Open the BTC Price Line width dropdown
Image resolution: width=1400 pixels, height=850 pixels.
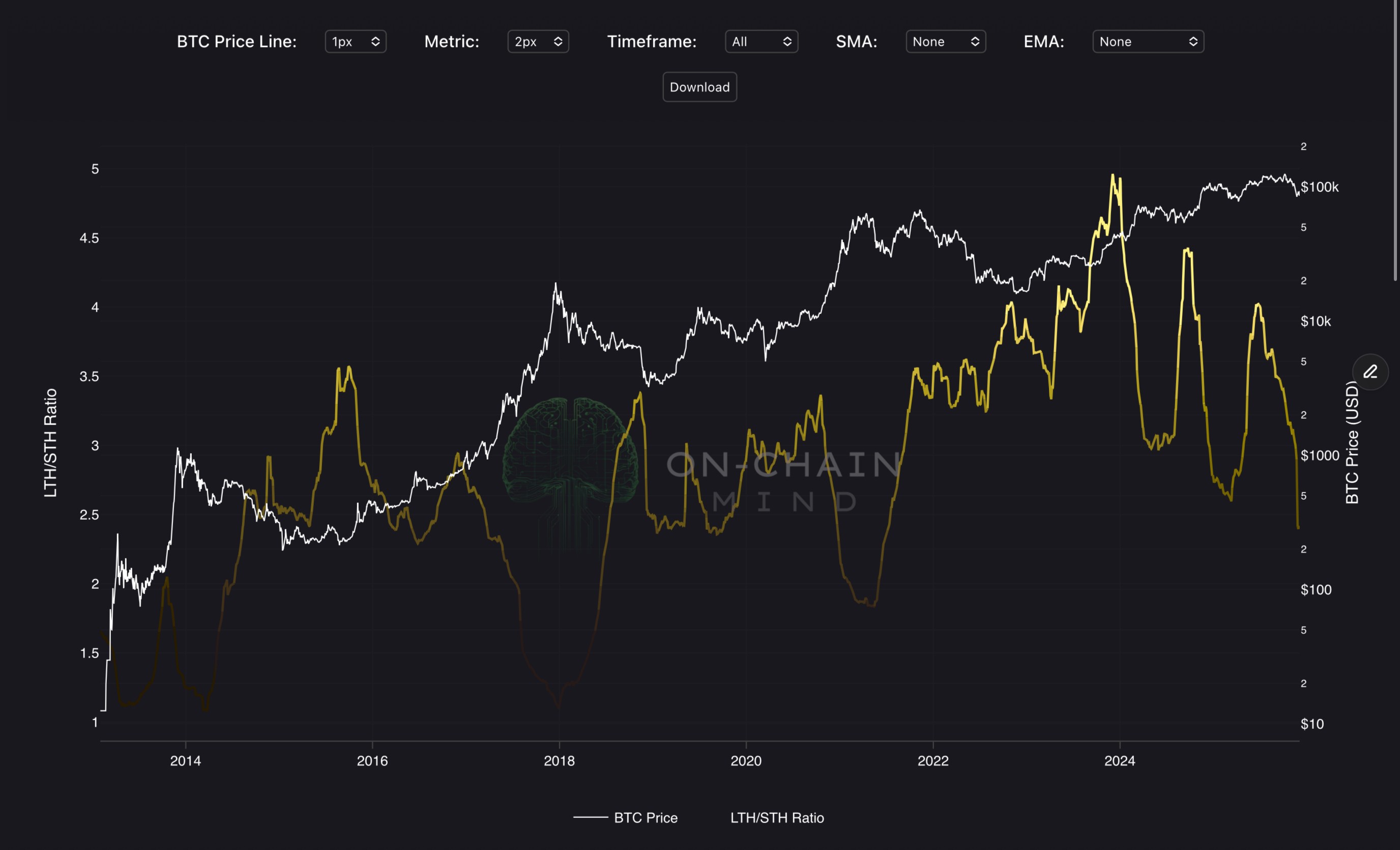355,42
